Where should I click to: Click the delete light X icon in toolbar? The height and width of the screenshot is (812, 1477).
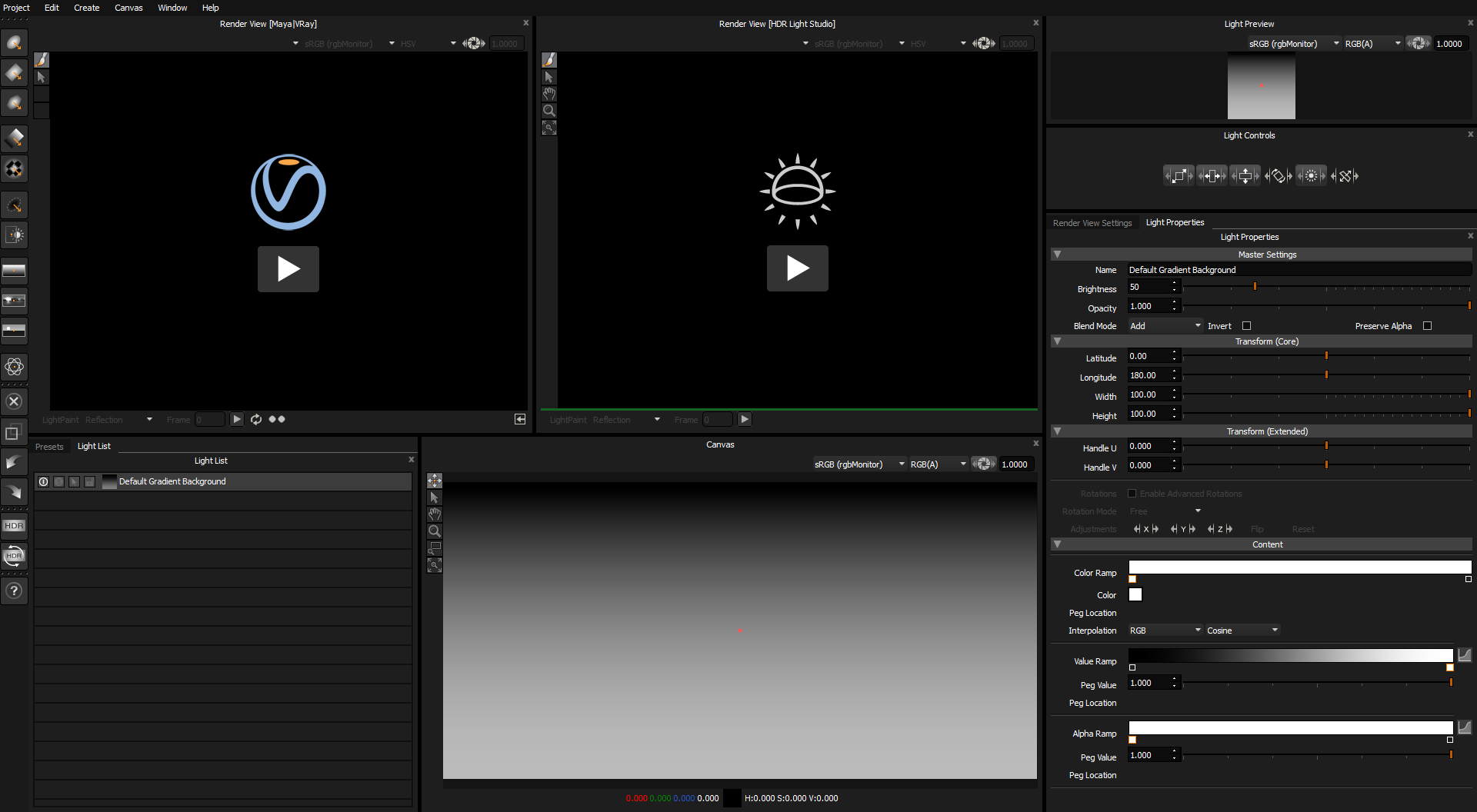(x=14, y=401)
